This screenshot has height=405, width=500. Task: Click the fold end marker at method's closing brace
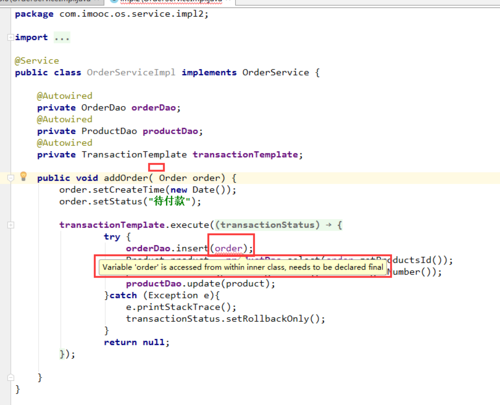tap(10, 378)
